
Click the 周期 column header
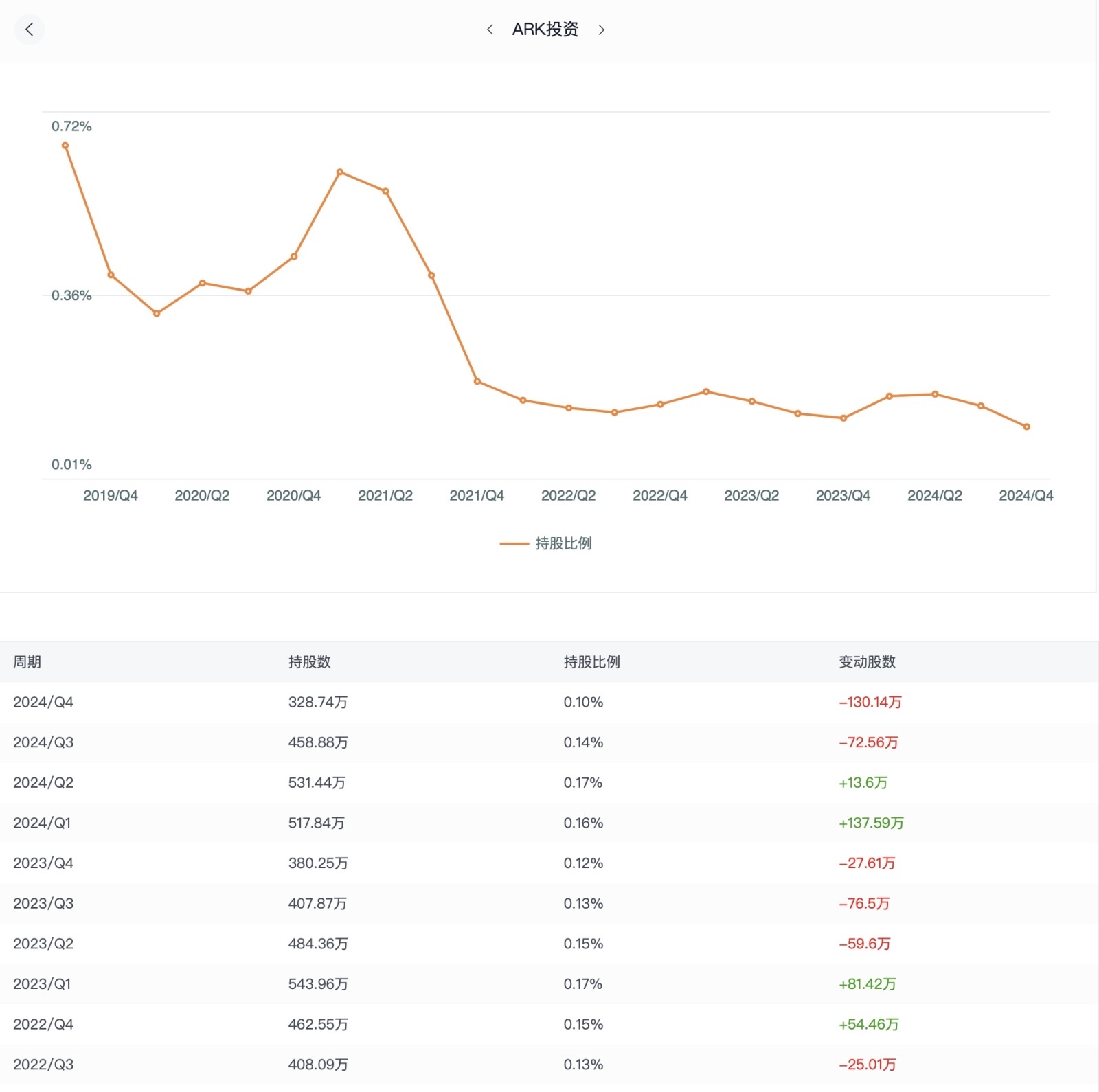27,662
